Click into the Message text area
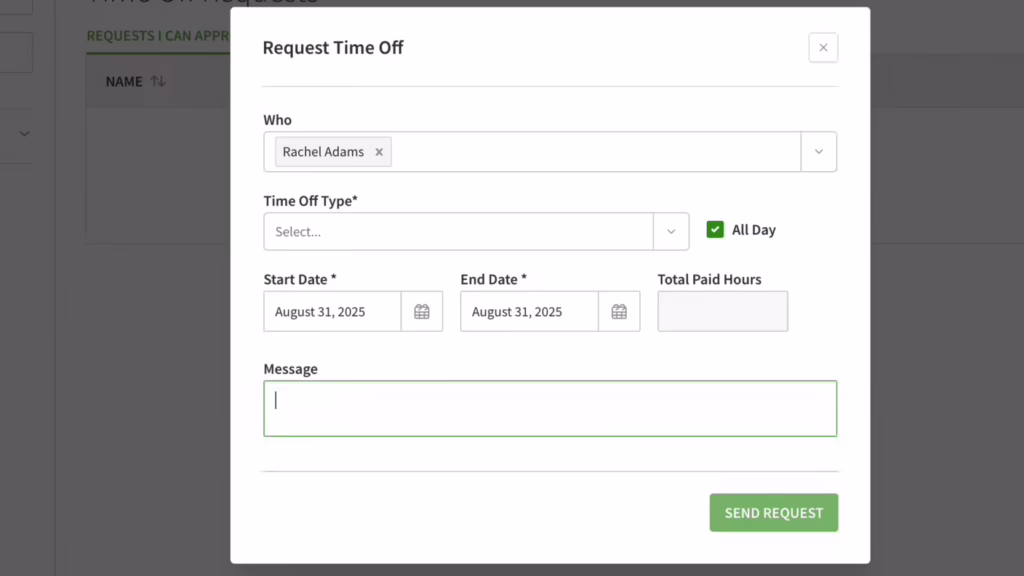The width and height of the screenshot is (1024, 576). click(550, 409)
